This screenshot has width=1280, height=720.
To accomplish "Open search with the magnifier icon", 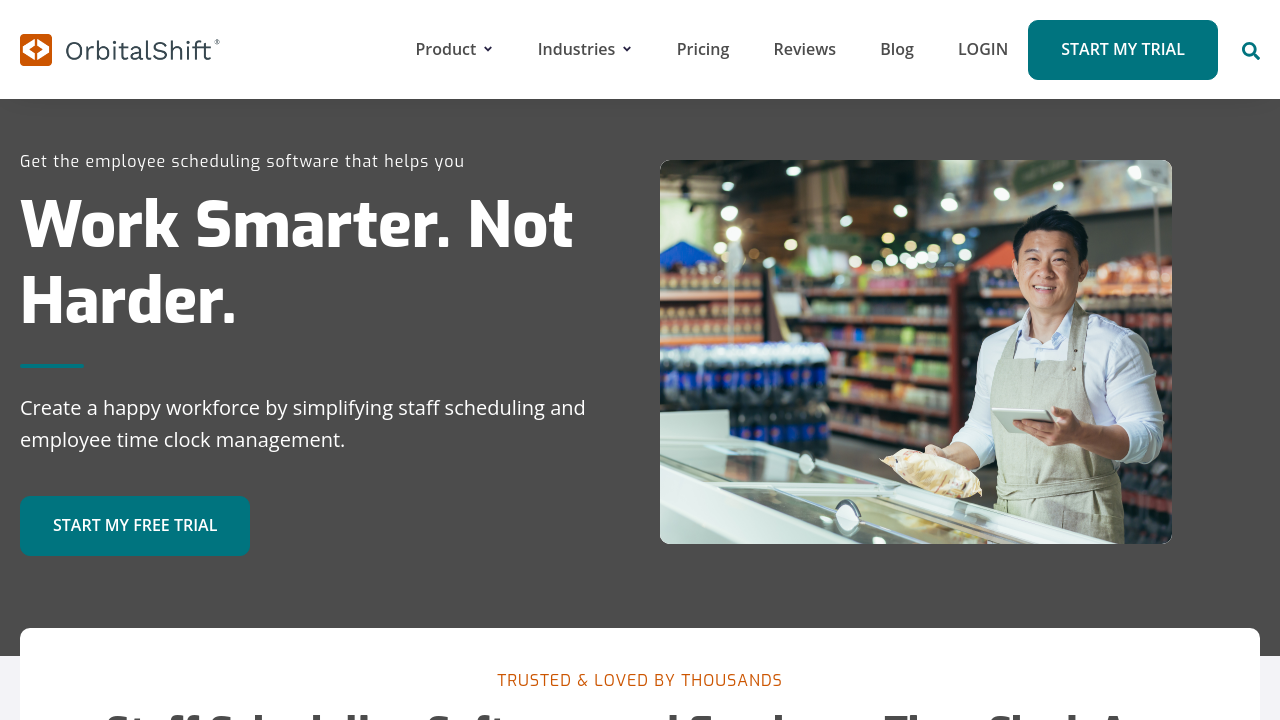I will tap(1251, 51).
